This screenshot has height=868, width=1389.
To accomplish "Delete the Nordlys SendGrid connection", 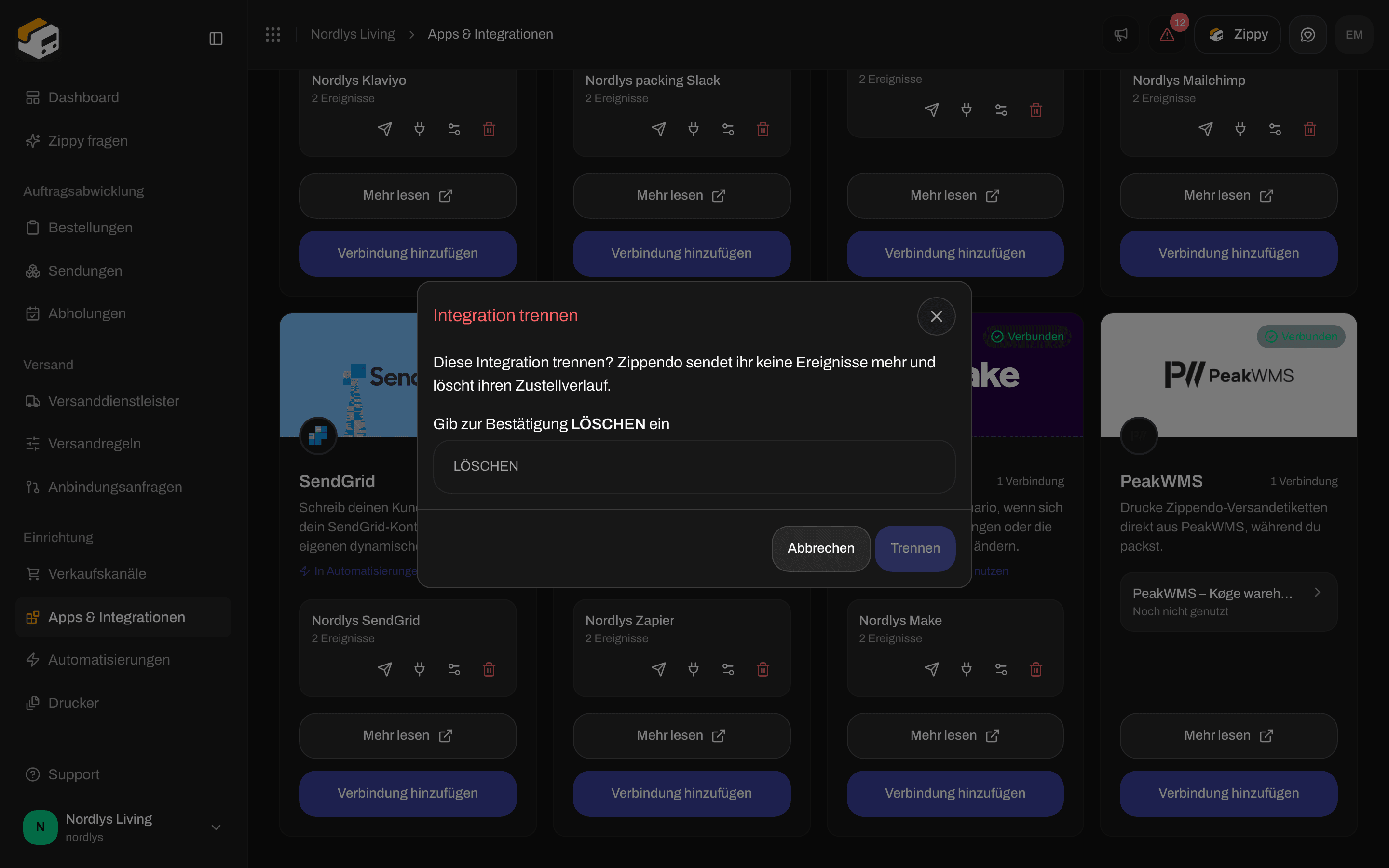I will [x=489, y=669].
